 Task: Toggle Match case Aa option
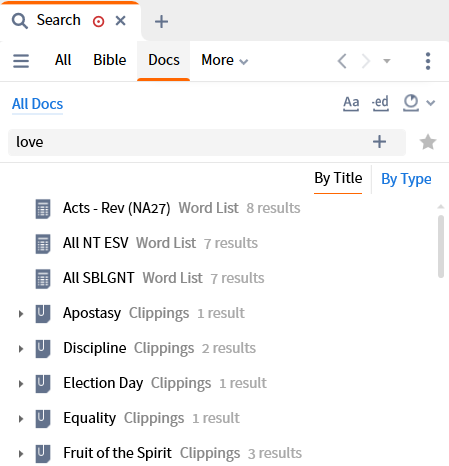pyautogui.click(x=351, y=103)
